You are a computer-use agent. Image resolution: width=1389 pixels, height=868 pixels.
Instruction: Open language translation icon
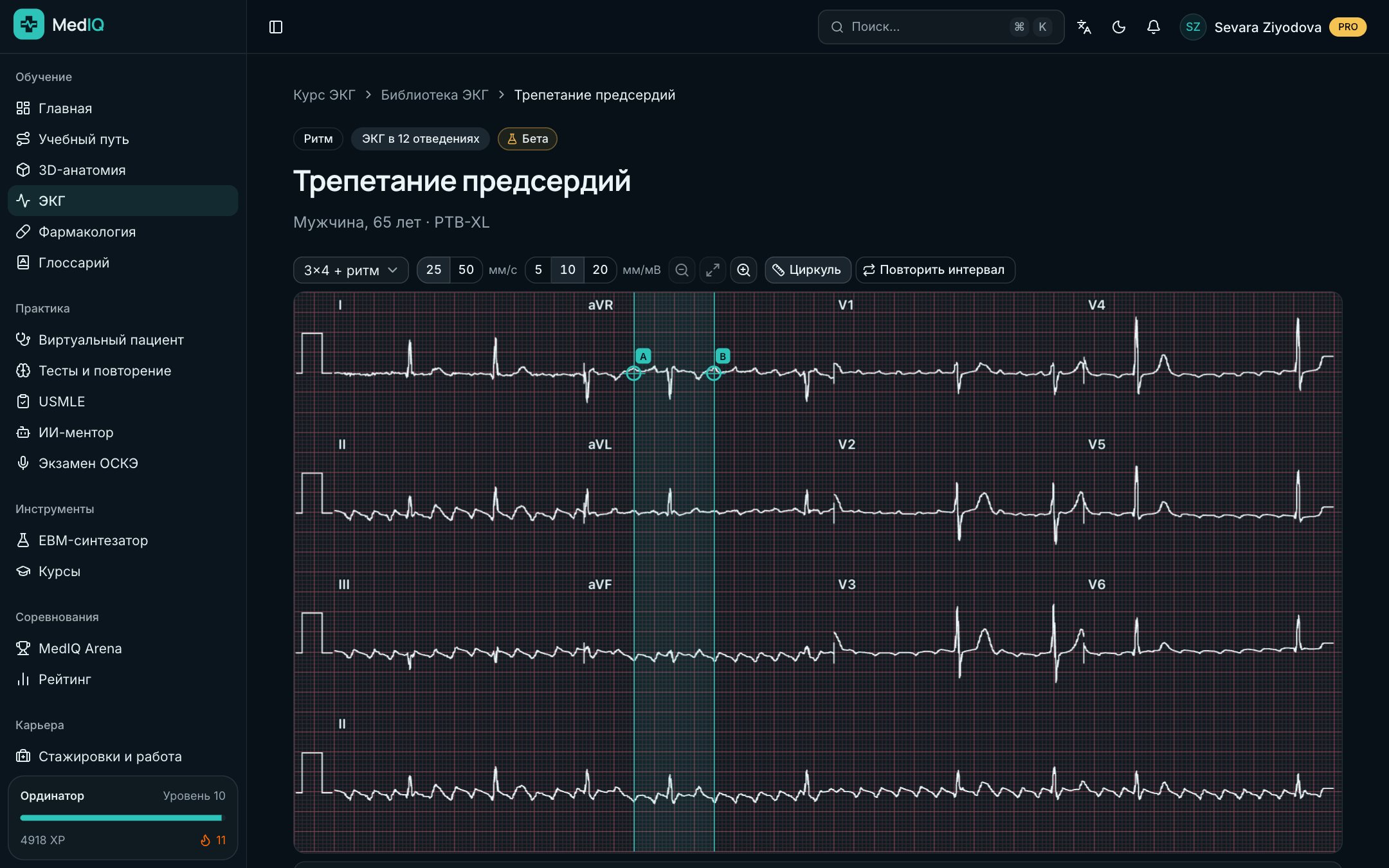pos(1084,27)
